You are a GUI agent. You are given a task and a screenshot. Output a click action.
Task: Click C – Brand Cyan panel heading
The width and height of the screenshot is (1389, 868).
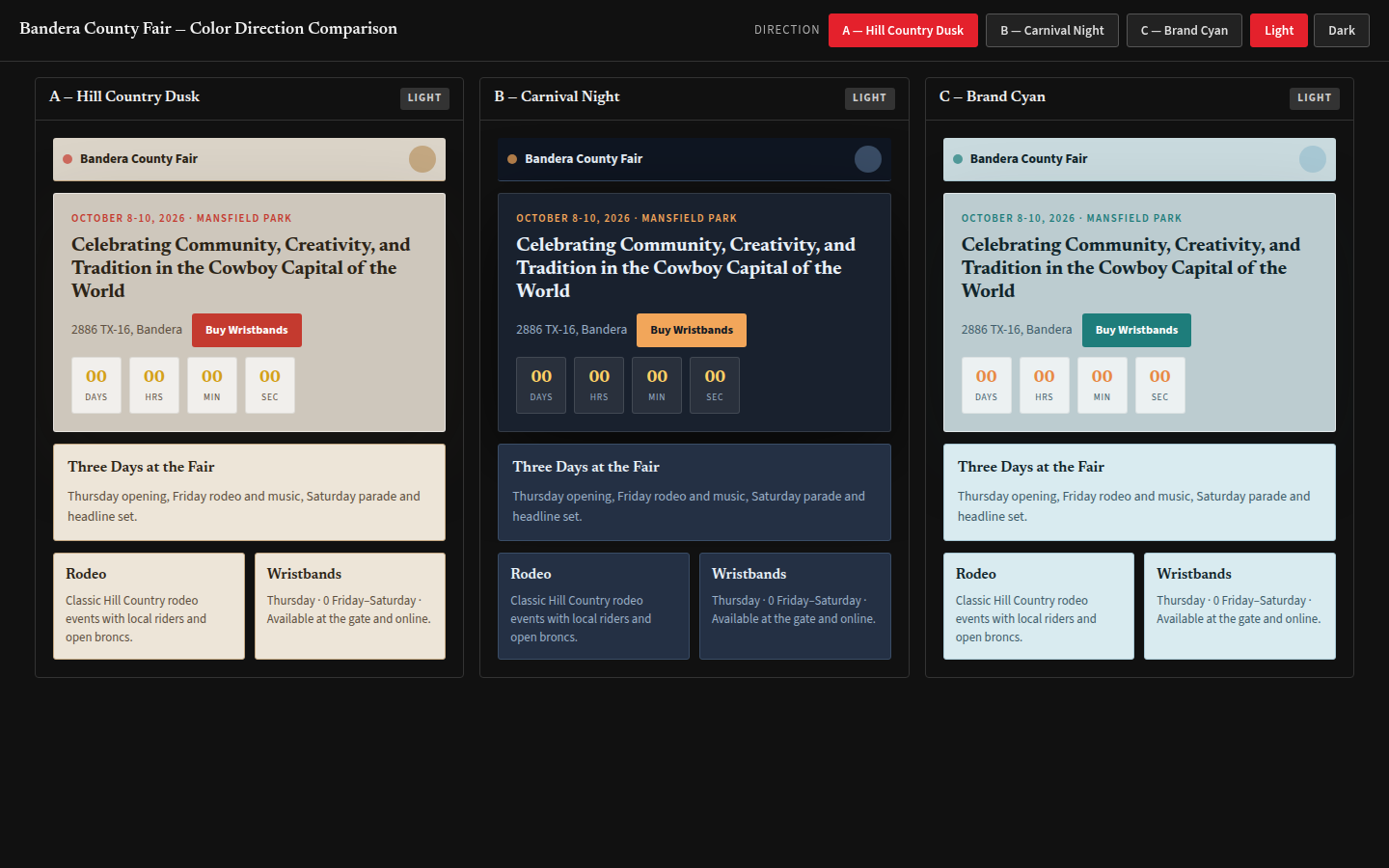click(993, 96)
